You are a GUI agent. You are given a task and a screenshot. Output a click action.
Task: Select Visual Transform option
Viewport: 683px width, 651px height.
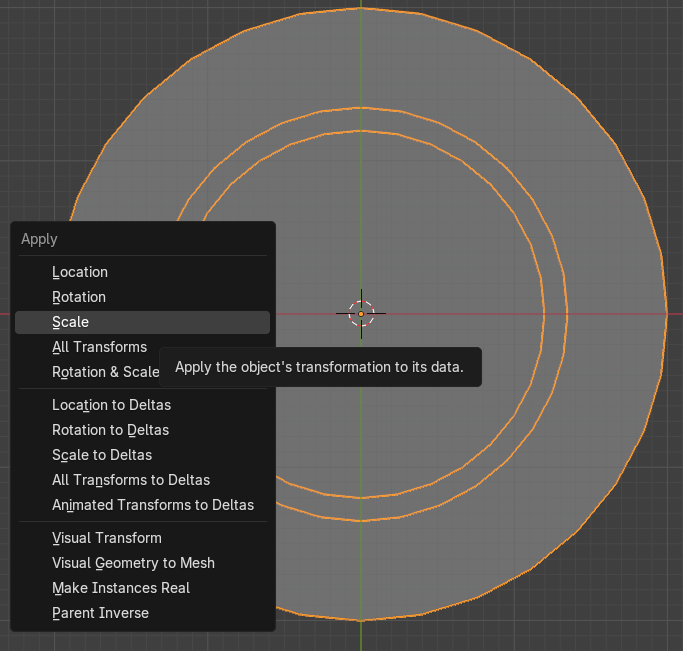coord(107,538)
